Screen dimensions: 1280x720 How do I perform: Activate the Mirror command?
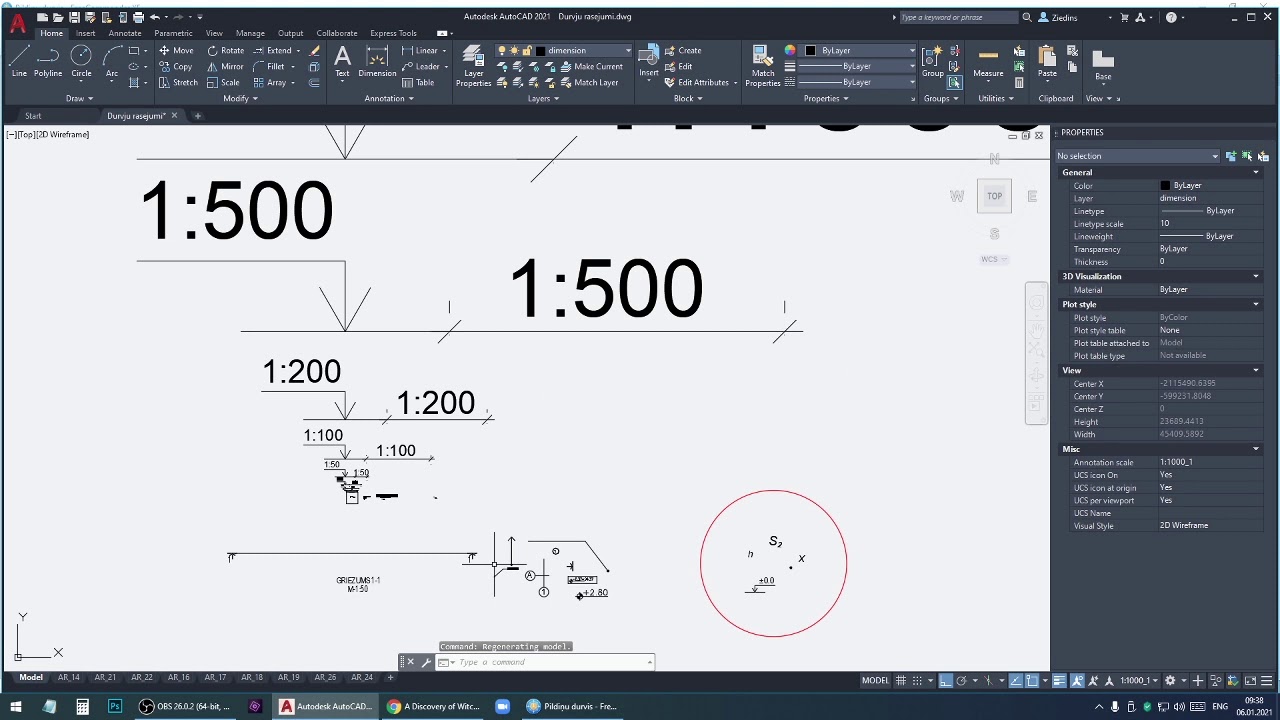tap(225, 66)
